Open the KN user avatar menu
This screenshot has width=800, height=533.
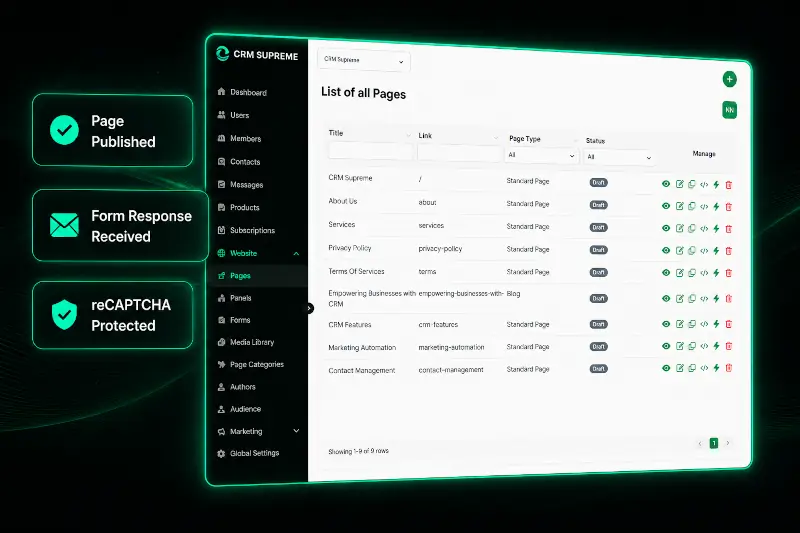(729, 110)
